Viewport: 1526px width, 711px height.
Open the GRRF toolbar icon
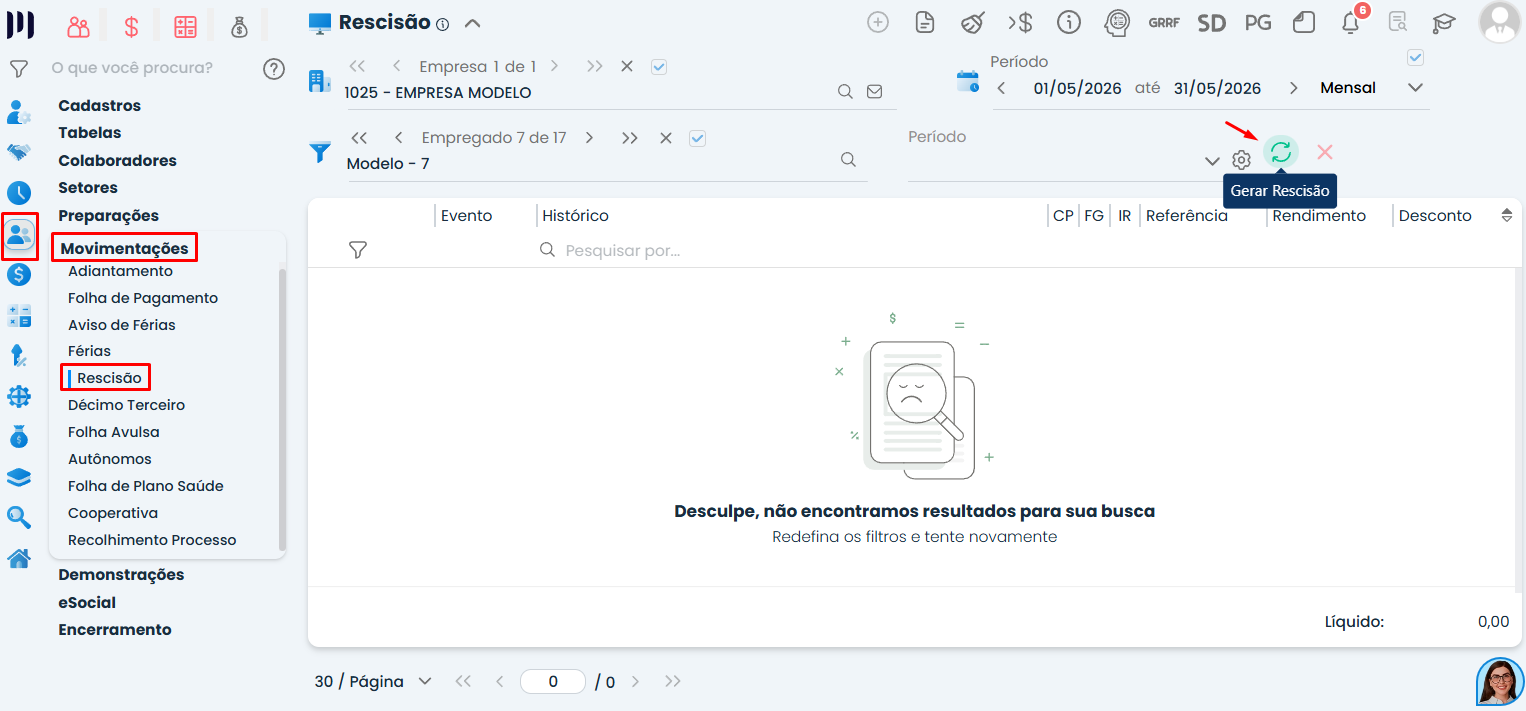click(1164, 22)
